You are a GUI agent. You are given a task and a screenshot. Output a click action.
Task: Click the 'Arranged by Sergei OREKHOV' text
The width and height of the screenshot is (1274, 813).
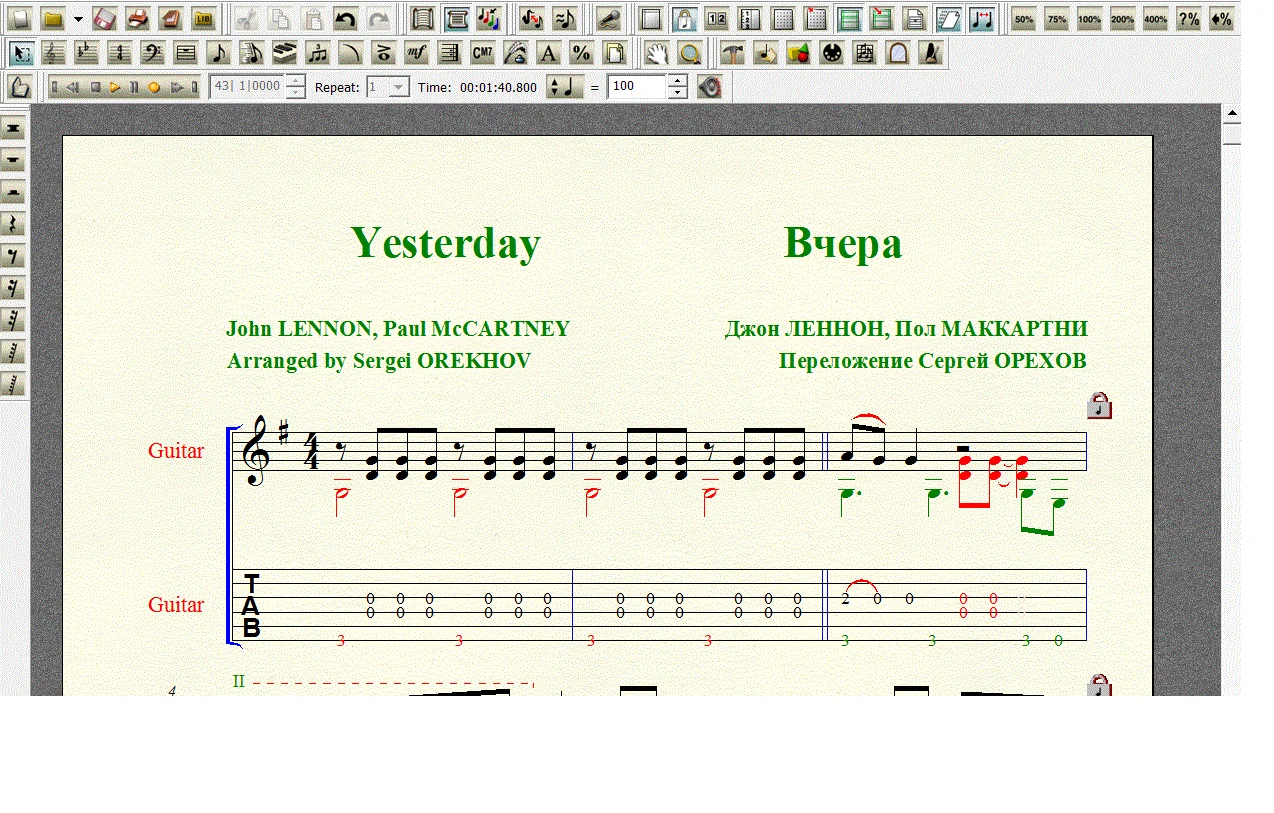coord(379,361)
